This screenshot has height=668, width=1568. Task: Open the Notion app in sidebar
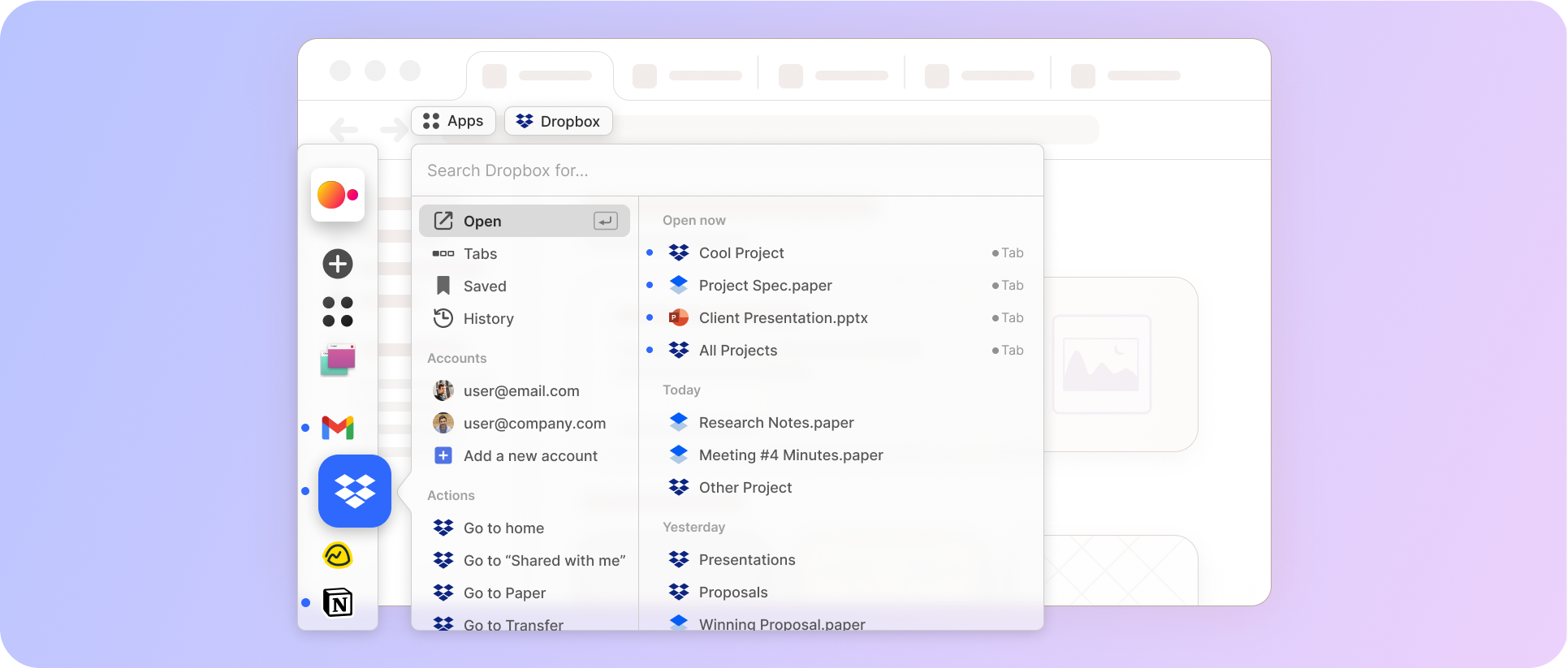(338, 603)
